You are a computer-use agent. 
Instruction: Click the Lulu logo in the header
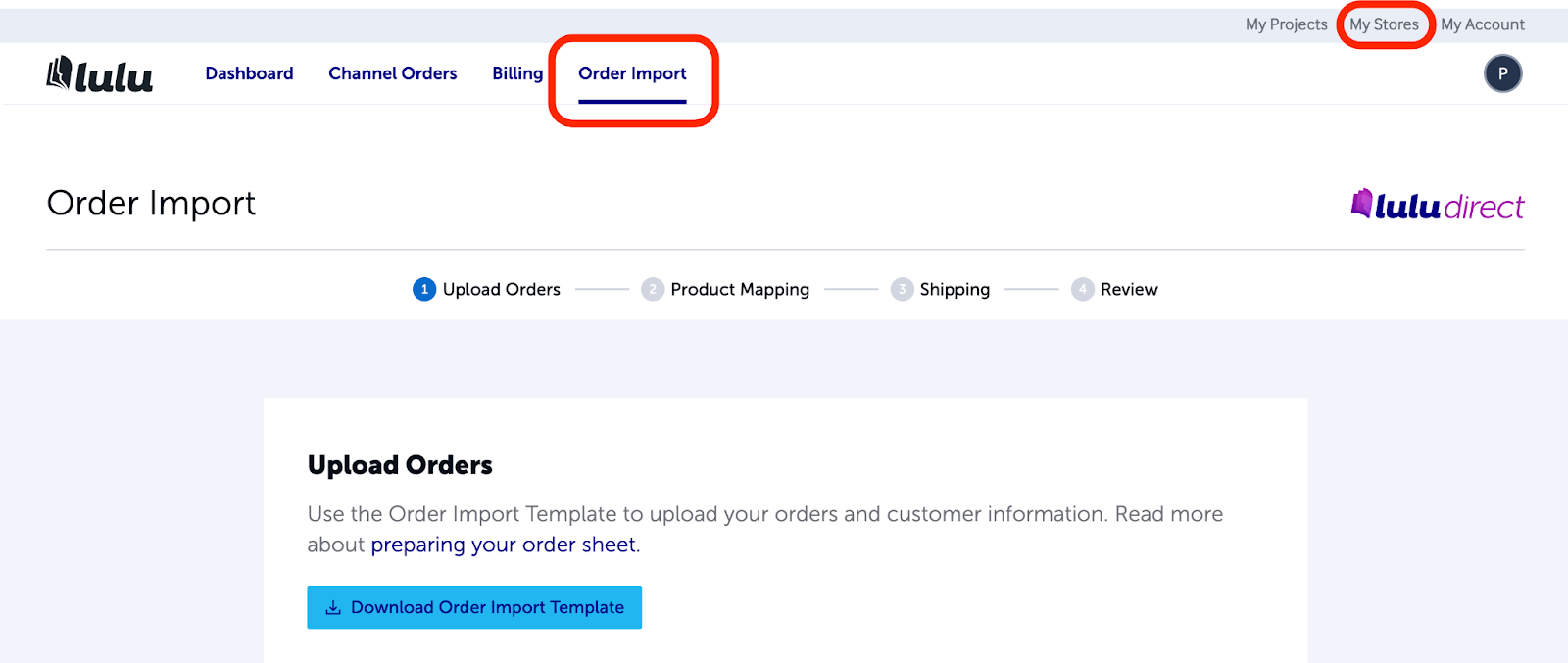coord(98,72)
